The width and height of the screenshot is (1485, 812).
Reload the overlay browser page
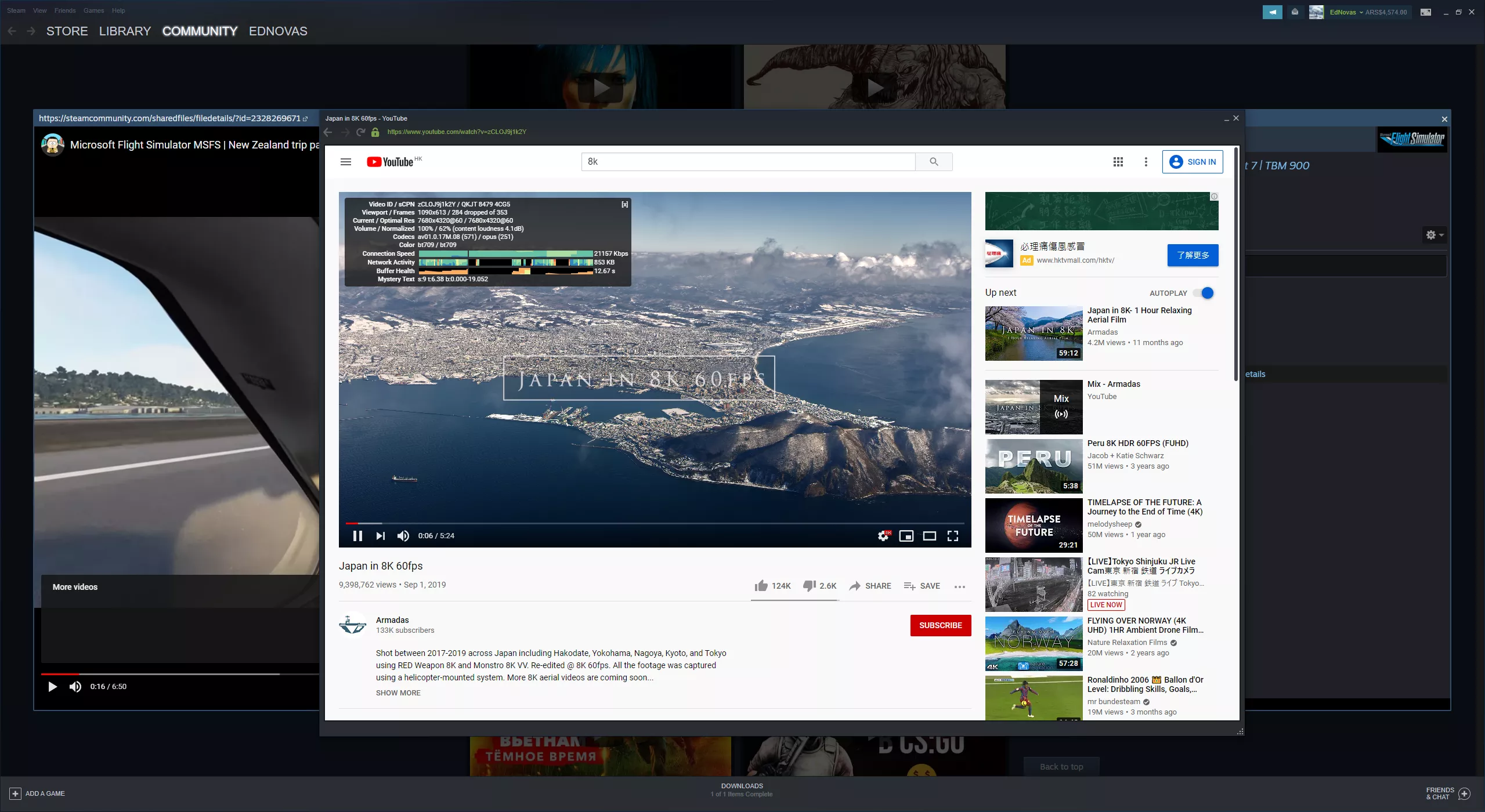pos(360,132)
